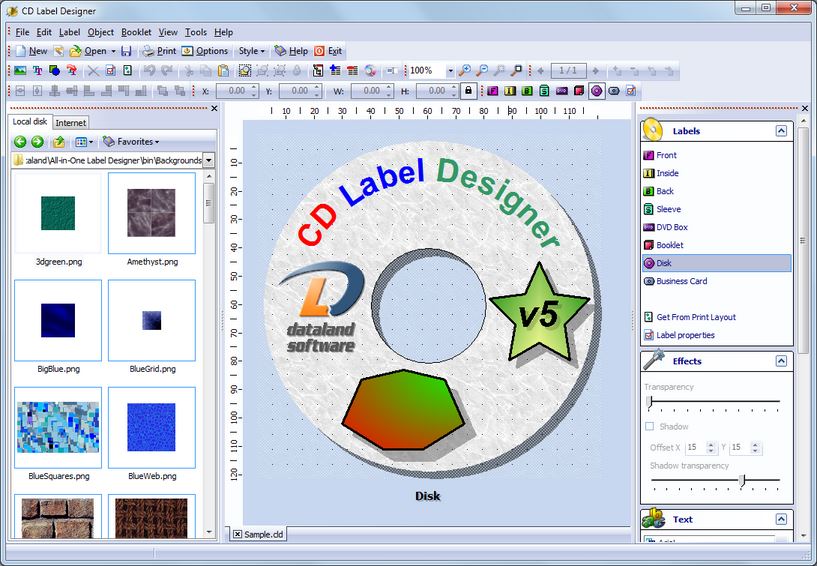
Task: Open the Label menu
Action: (x=69, y=32)
